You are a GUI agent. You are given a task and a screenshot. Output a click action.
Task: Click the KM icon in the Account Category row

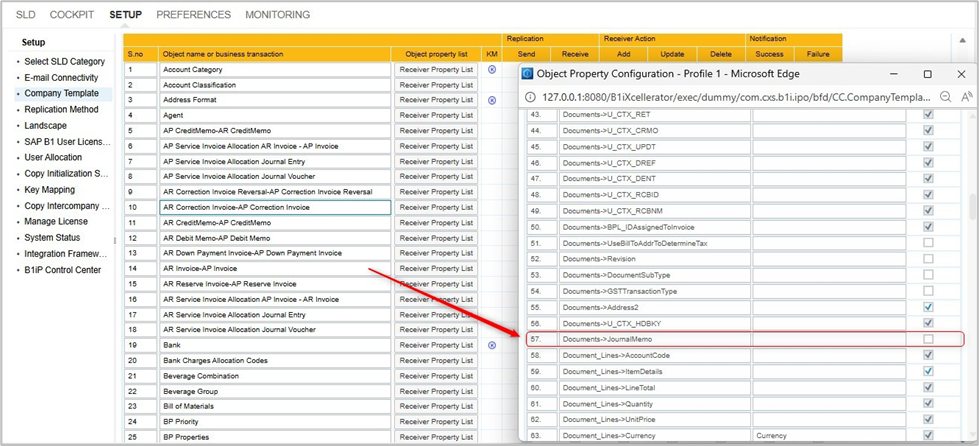pyautogui.click(x=491, y=70)
